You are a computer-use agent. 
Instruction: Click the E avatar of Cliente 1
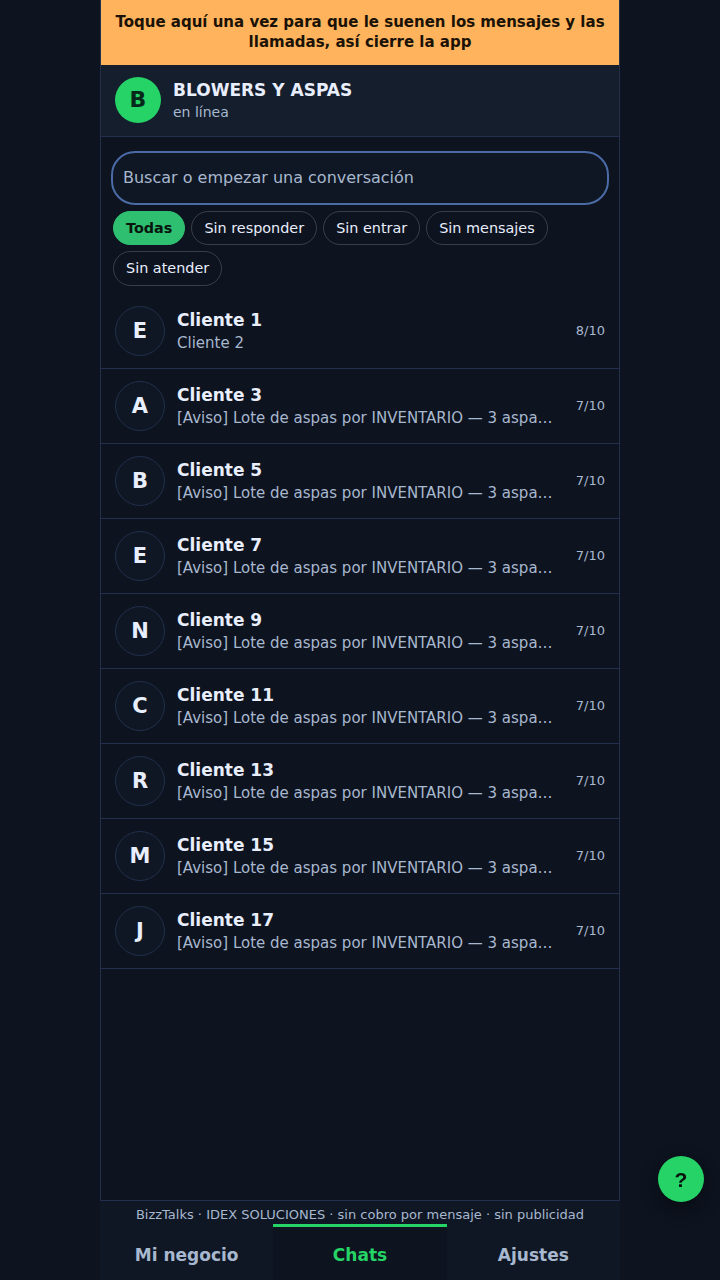pos(140,331)
